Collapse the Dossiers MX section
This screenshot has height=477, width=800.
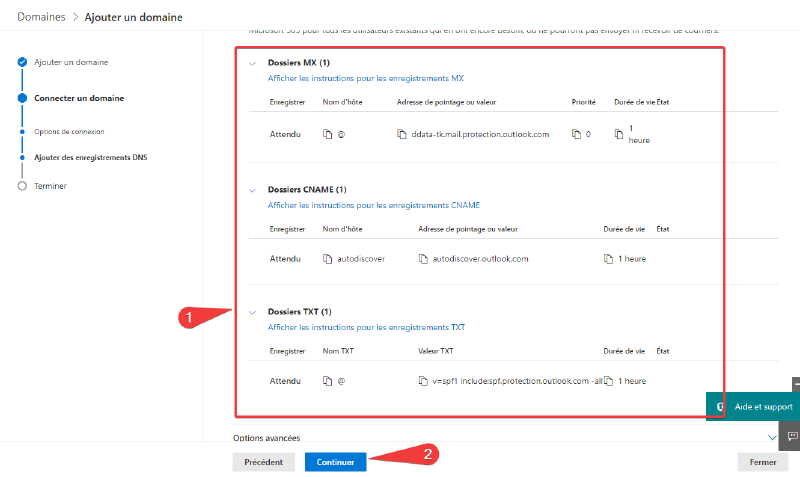point(252,64)
